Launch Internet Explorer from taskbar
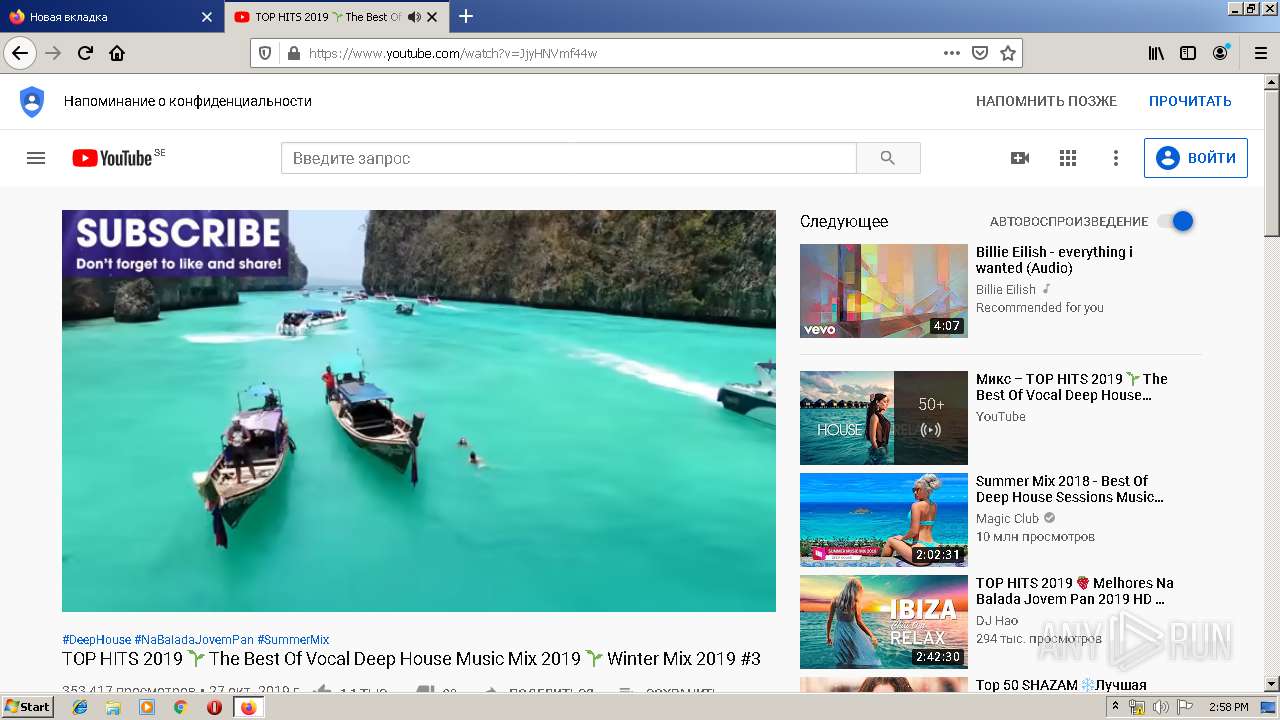The image size is (1280, 720). [x=81, y=707]
